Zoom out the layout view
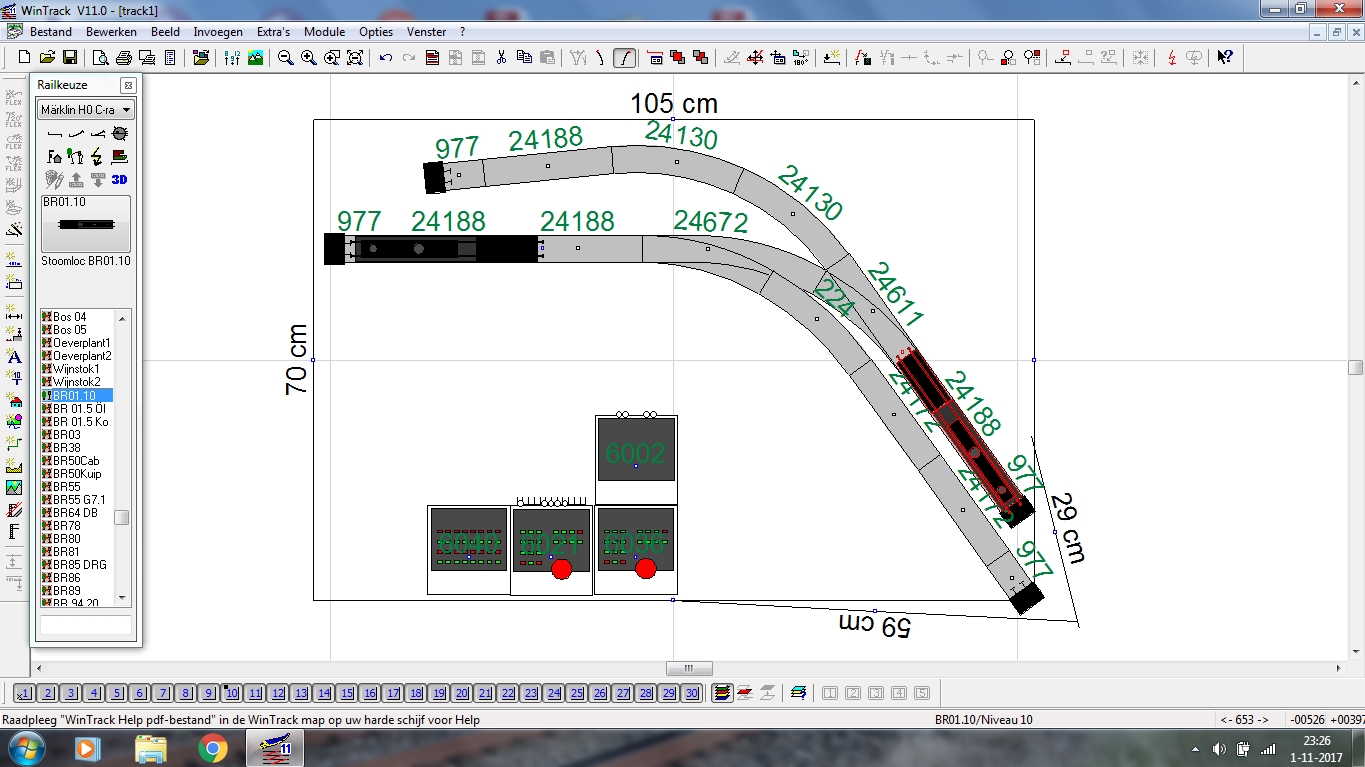 (286, 58)
